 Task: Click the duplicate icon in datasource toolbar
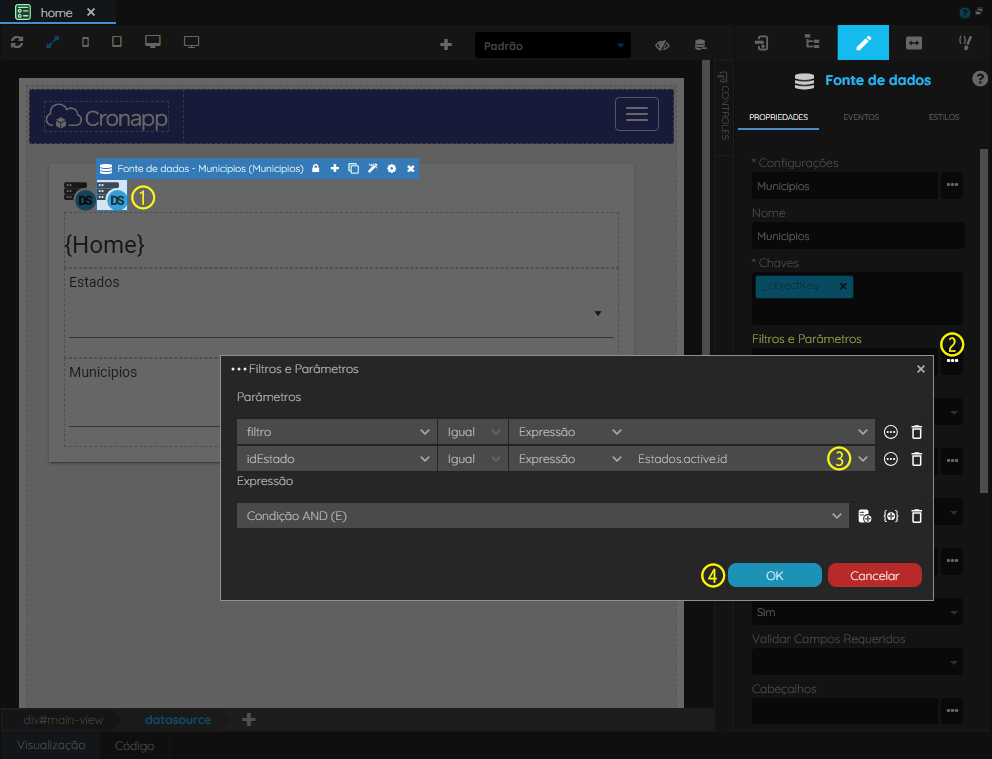tap(354, 168)
